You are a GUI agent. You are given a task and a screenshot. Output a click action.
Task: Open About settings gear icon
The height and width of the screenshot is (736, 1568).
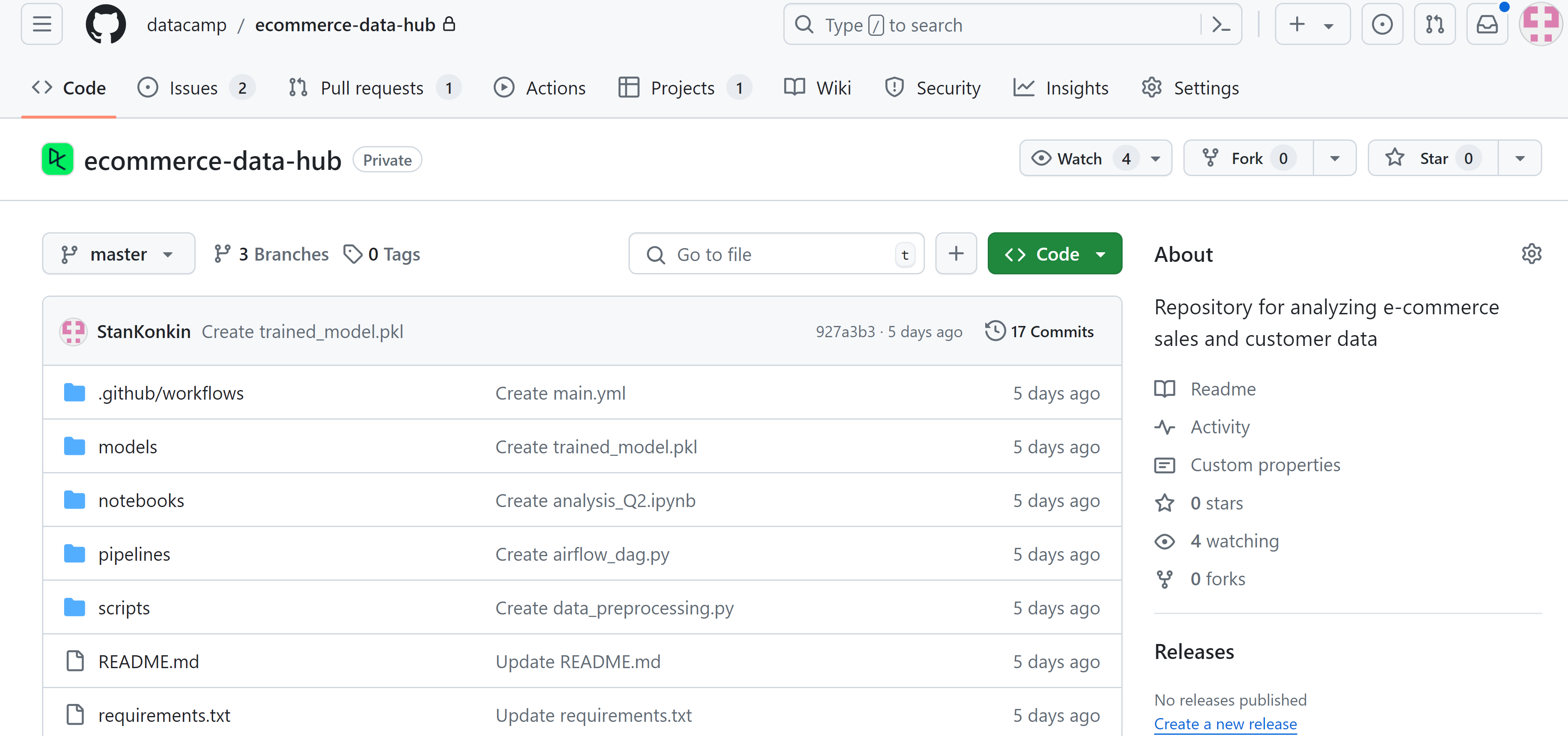coord(1531,253)
